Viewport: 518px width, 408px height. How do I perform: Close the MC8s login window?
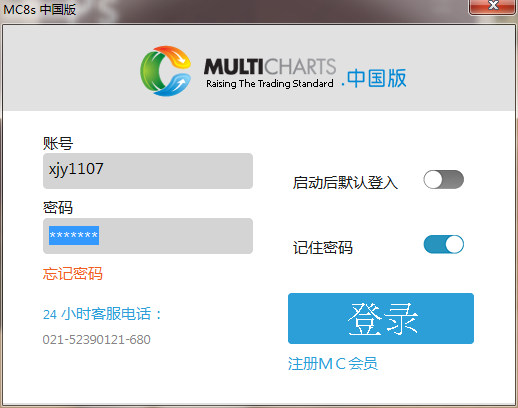pyautogui.click(x=493, y=7)
